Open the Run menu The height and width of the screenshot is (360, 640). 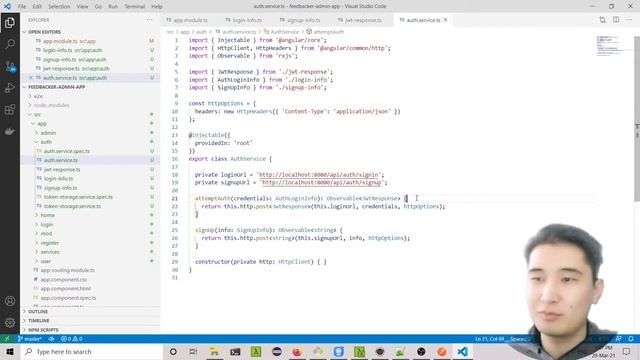pos(113,6)
